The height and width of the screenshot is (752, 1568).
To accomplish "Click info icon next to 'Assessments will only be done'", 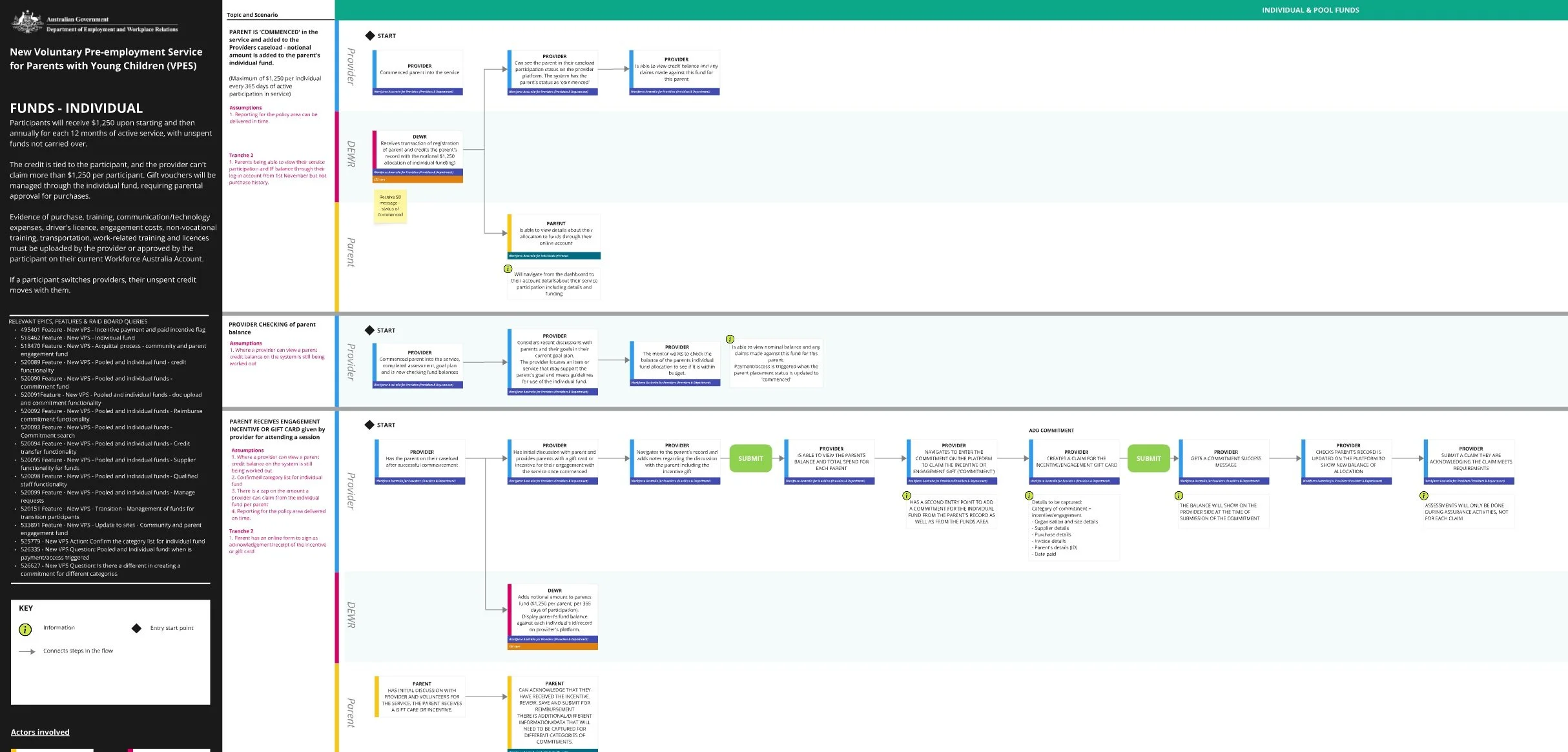I will click(1424, 496).
